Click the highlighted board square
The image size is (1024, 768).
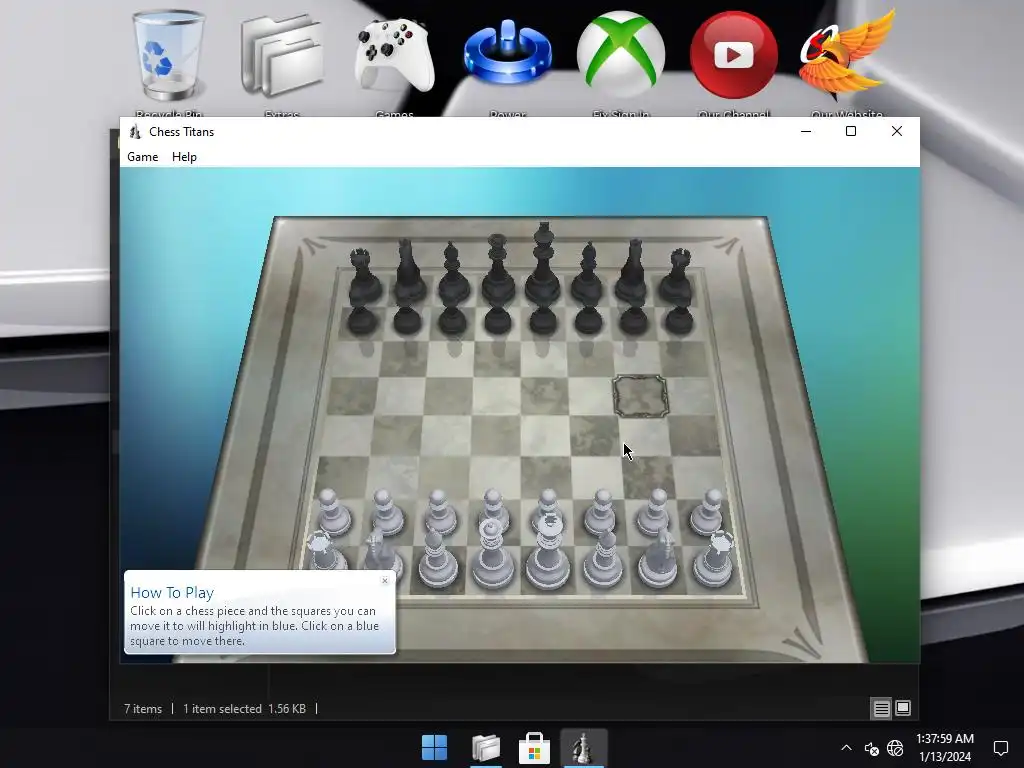640,396
